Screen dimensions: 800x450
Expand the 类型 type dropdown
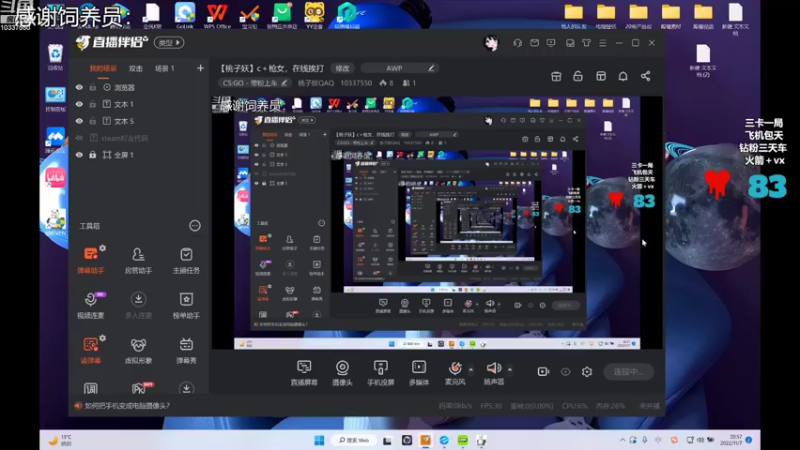click(x=169, y=43)
